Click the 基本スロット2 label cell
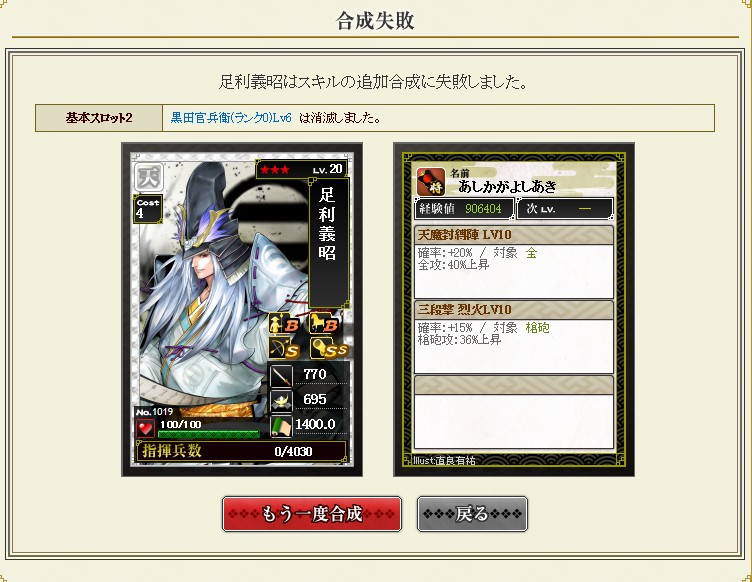 point(99,118)
